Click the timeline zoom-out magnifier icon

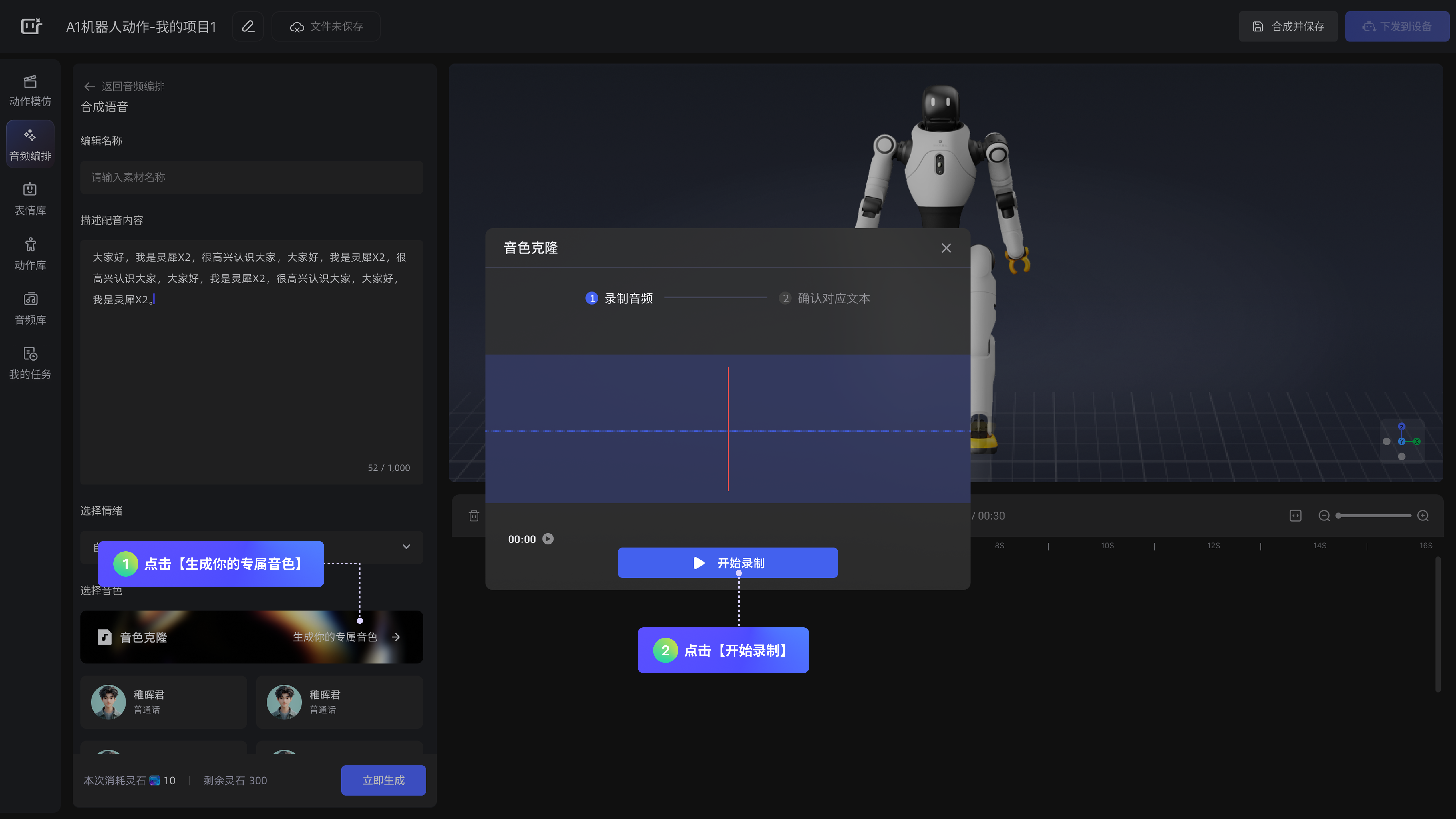[x=1324, y=516]
